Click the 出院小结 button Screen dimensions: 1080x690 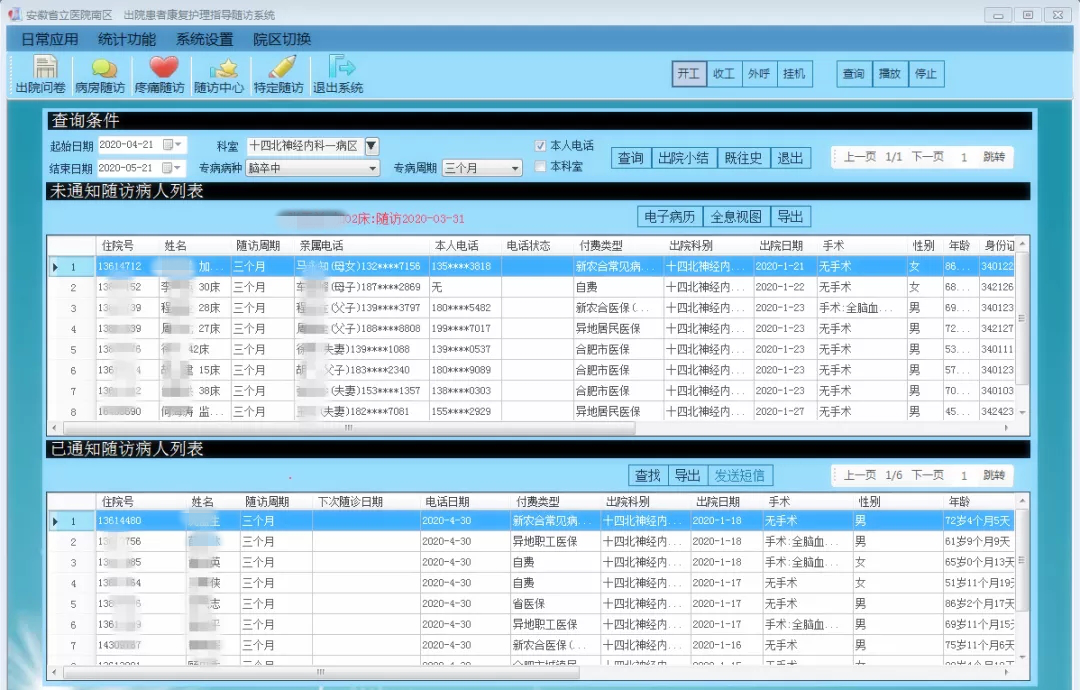[683, 158]
